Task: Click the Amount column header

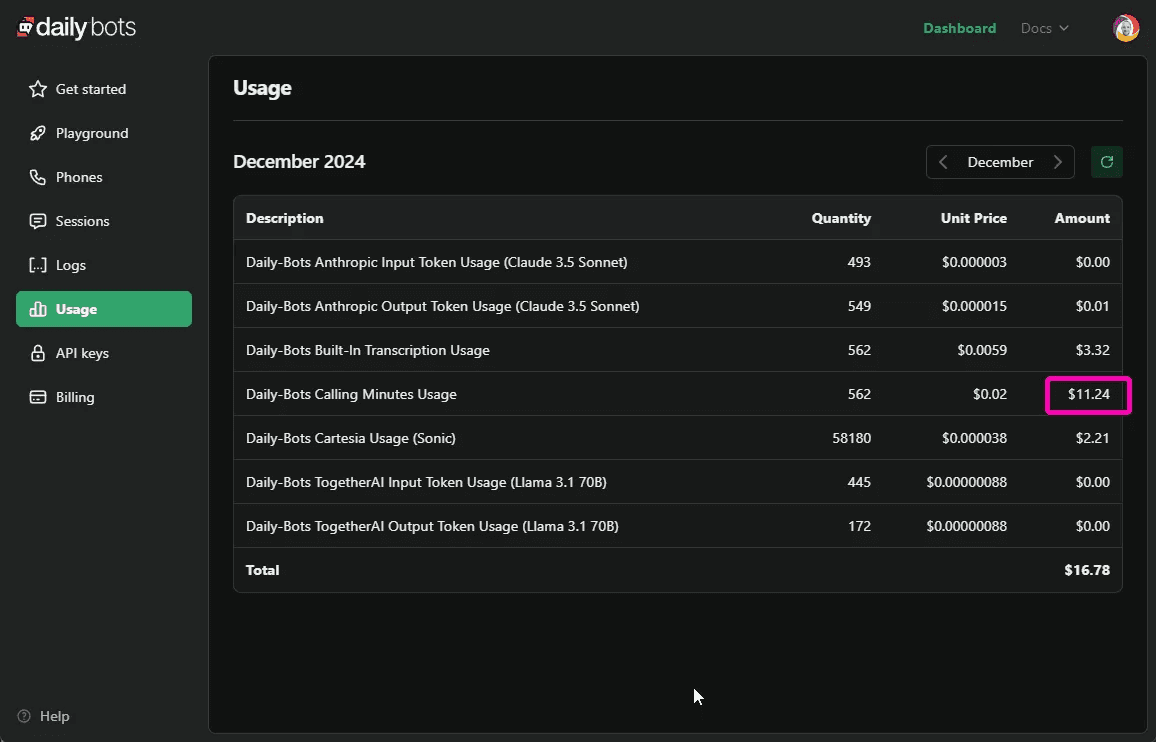Action: [1081, 218]
